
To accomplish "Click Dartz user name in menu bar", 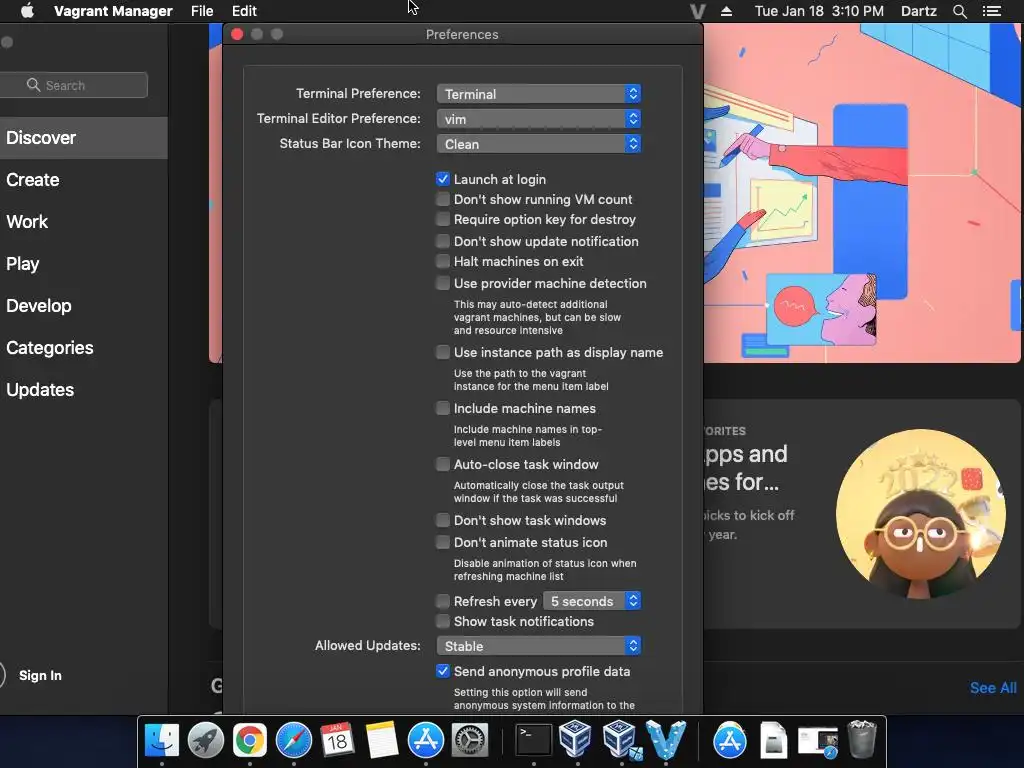I will tap(918, 11).
